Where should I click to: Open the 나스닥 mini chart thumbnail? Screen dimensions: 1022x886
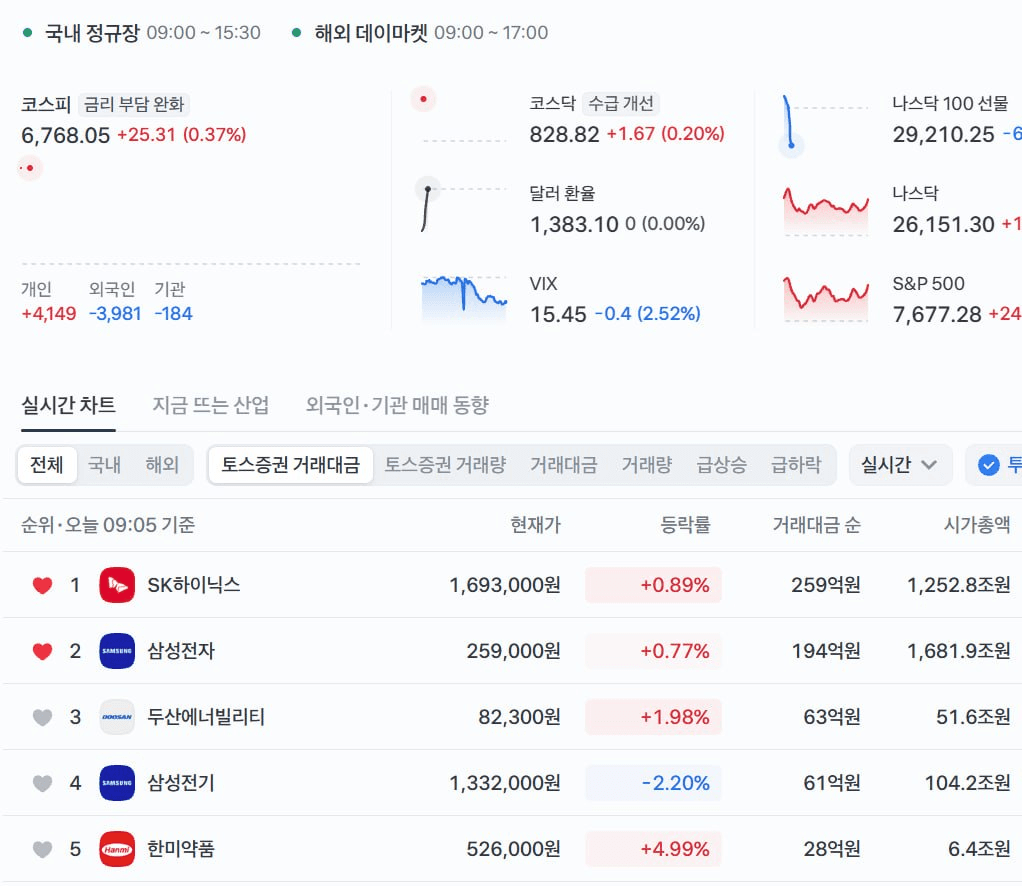point(826,211)
